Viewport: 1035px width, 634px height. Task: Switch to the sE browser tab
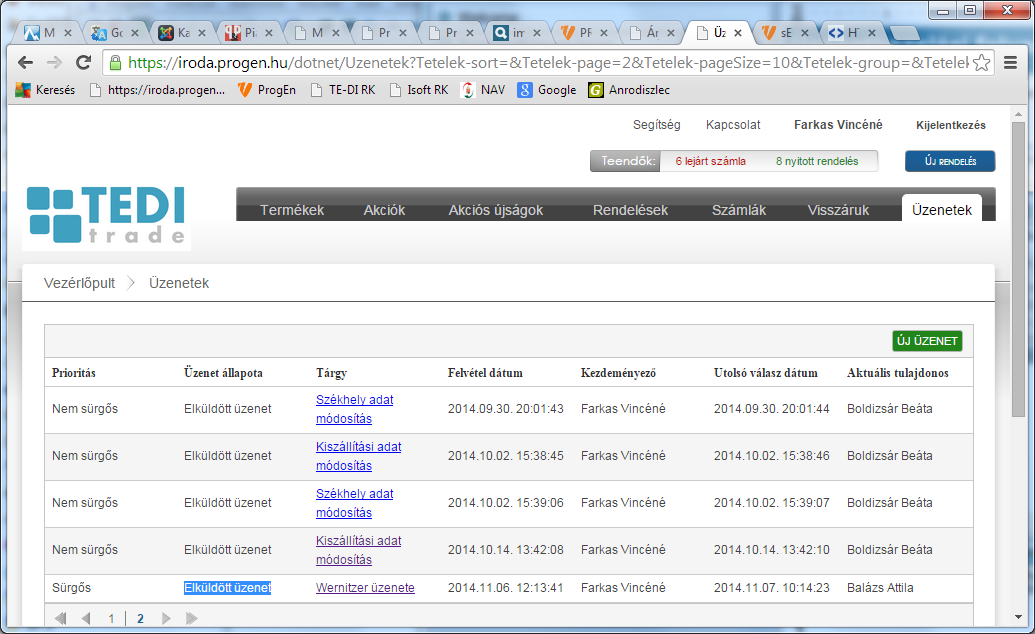click(784, 32)
